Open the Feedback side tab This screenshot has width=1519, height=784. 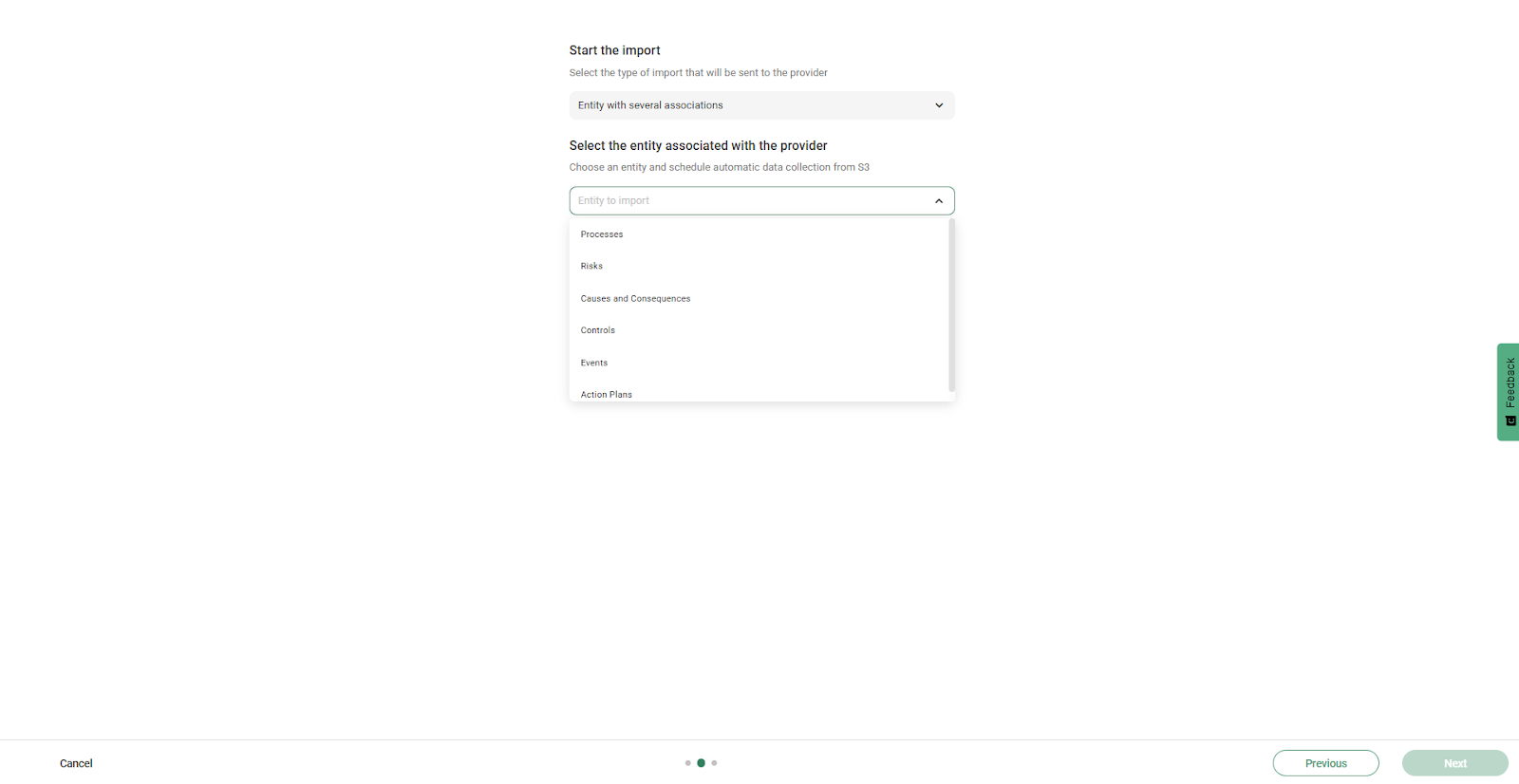(x=1509, y=383)
